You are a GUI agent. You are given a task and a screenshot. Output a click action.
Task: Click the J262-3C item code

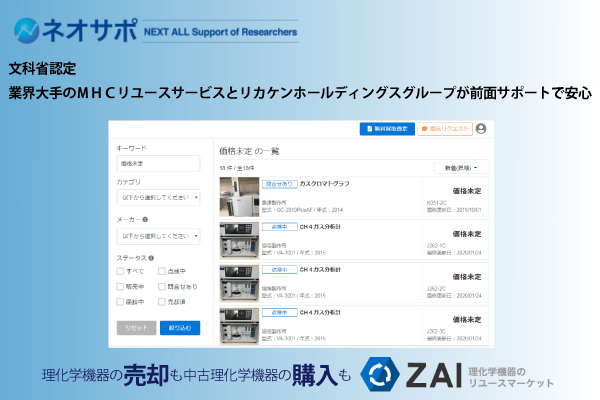pos(436,331)
